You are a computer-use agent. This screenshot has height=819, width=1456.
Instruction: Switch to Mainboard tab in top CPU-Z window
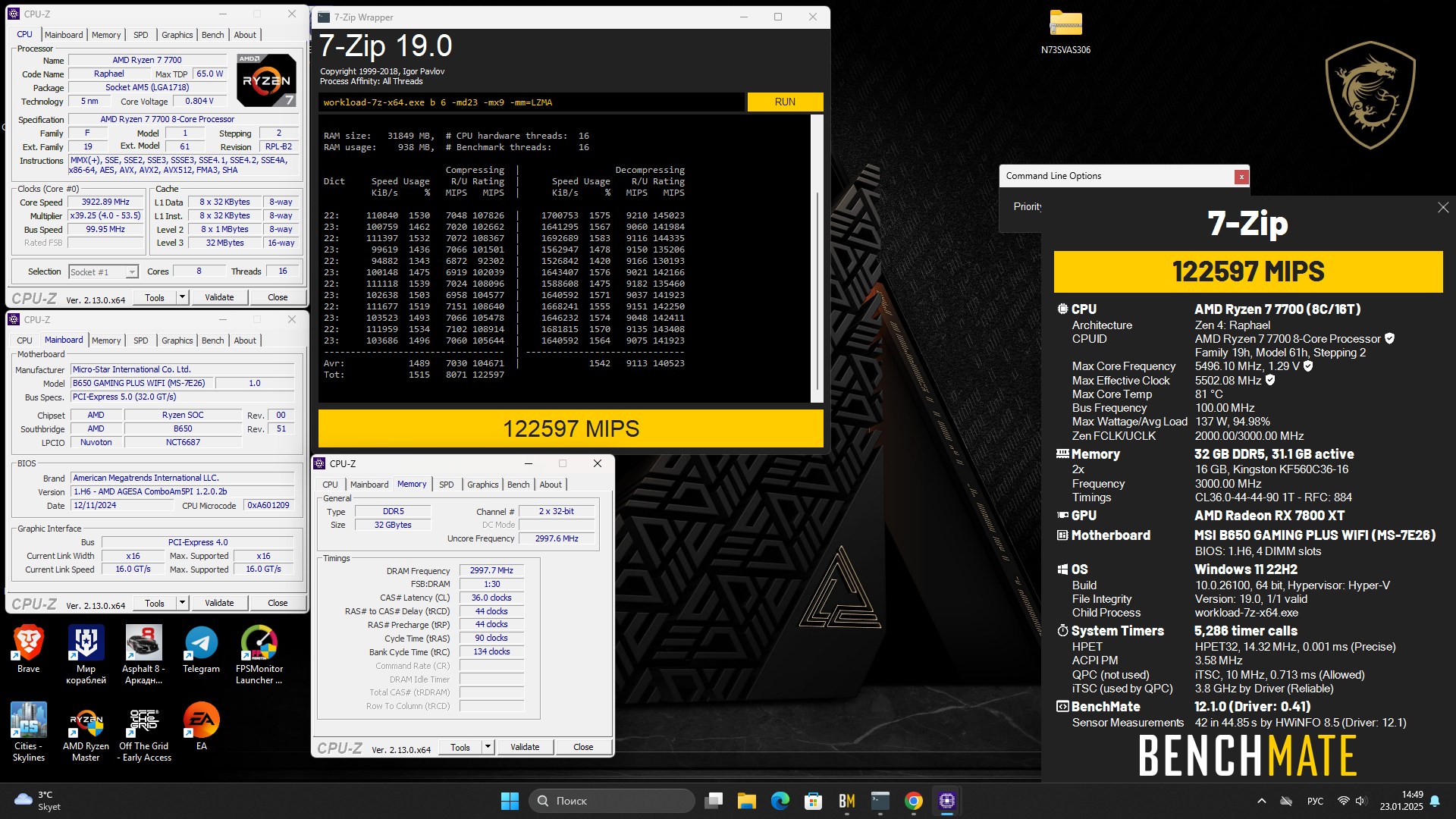pos(64,35)
